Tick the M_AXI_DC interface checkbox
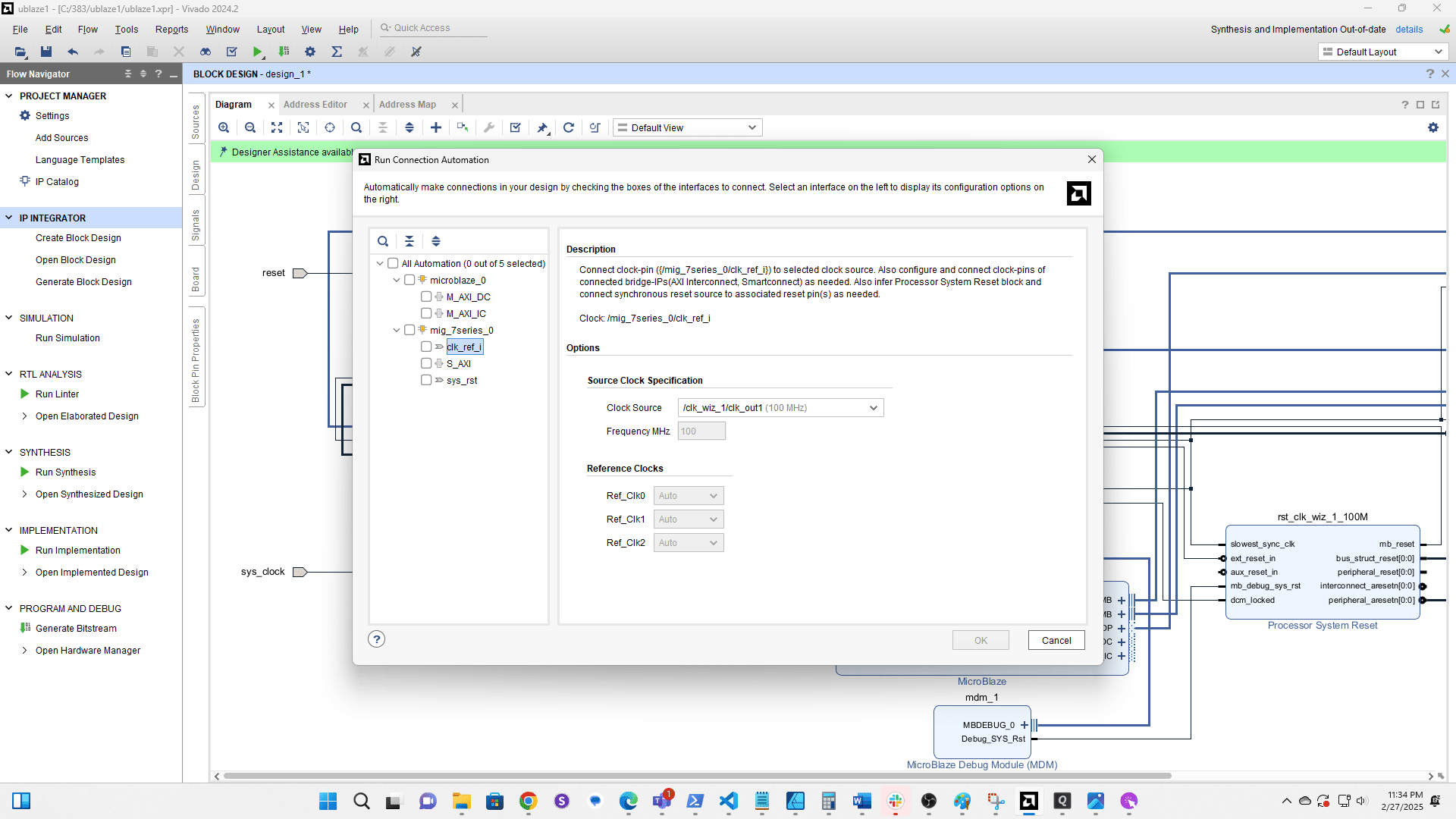This screenshot has height=819, width=1456. coord(426,297)
